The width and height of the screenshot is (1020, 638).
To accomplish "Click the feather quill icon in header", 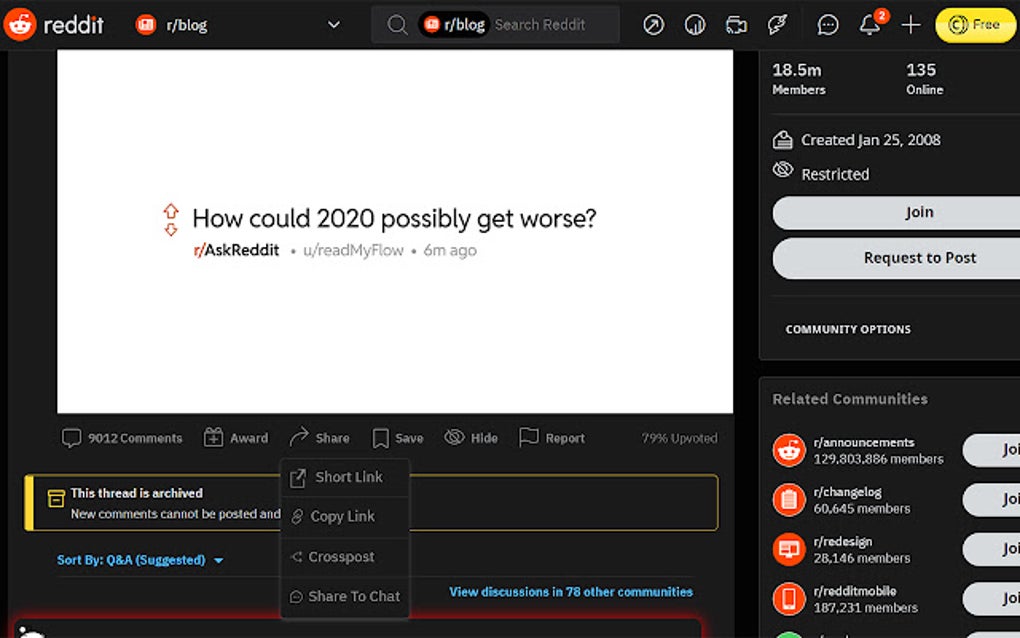I will (x=777, y=25).
